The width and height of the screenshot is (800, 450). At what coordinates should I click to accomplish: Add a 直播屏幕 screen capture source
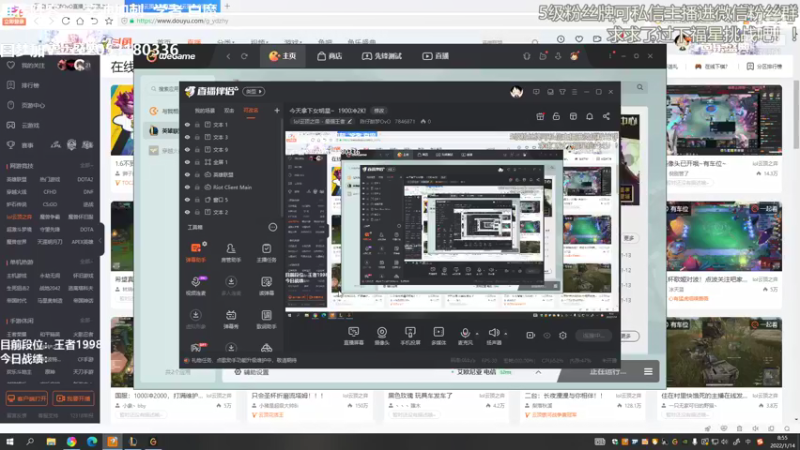click(x=354, y=336)
